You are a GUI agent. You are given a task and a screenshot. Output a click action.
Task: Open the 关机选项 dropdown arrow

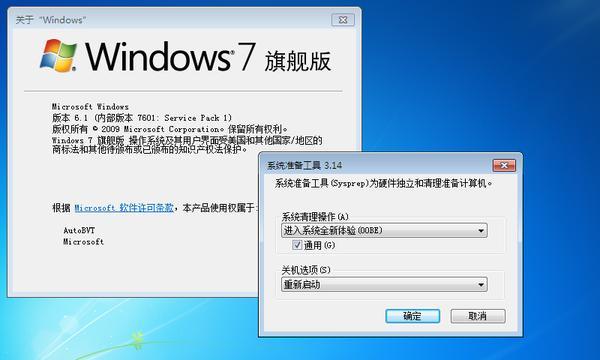coord(481,285)
